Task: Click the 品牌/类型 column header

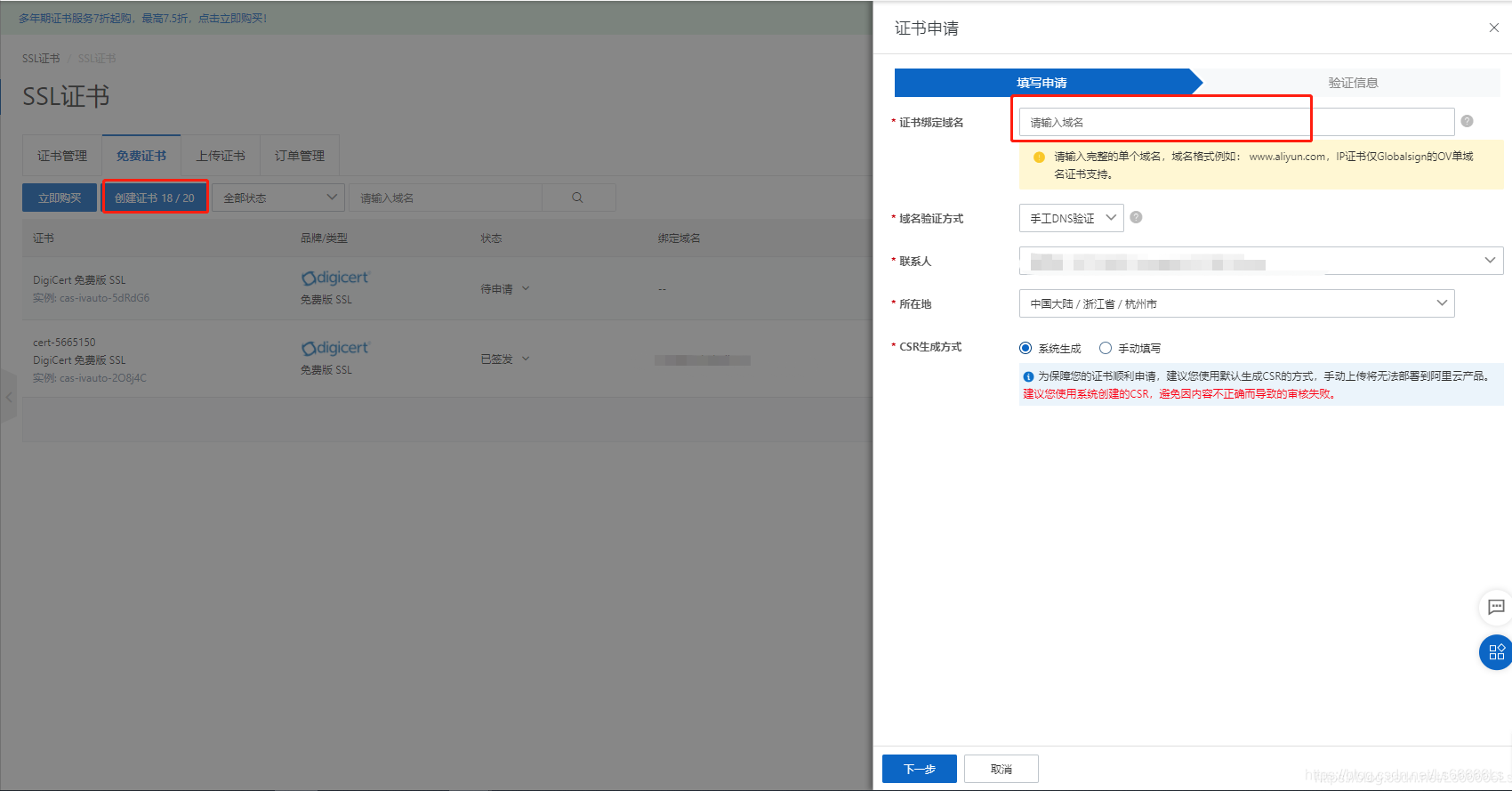Action: pyautogui.click(x=324, y=238)
